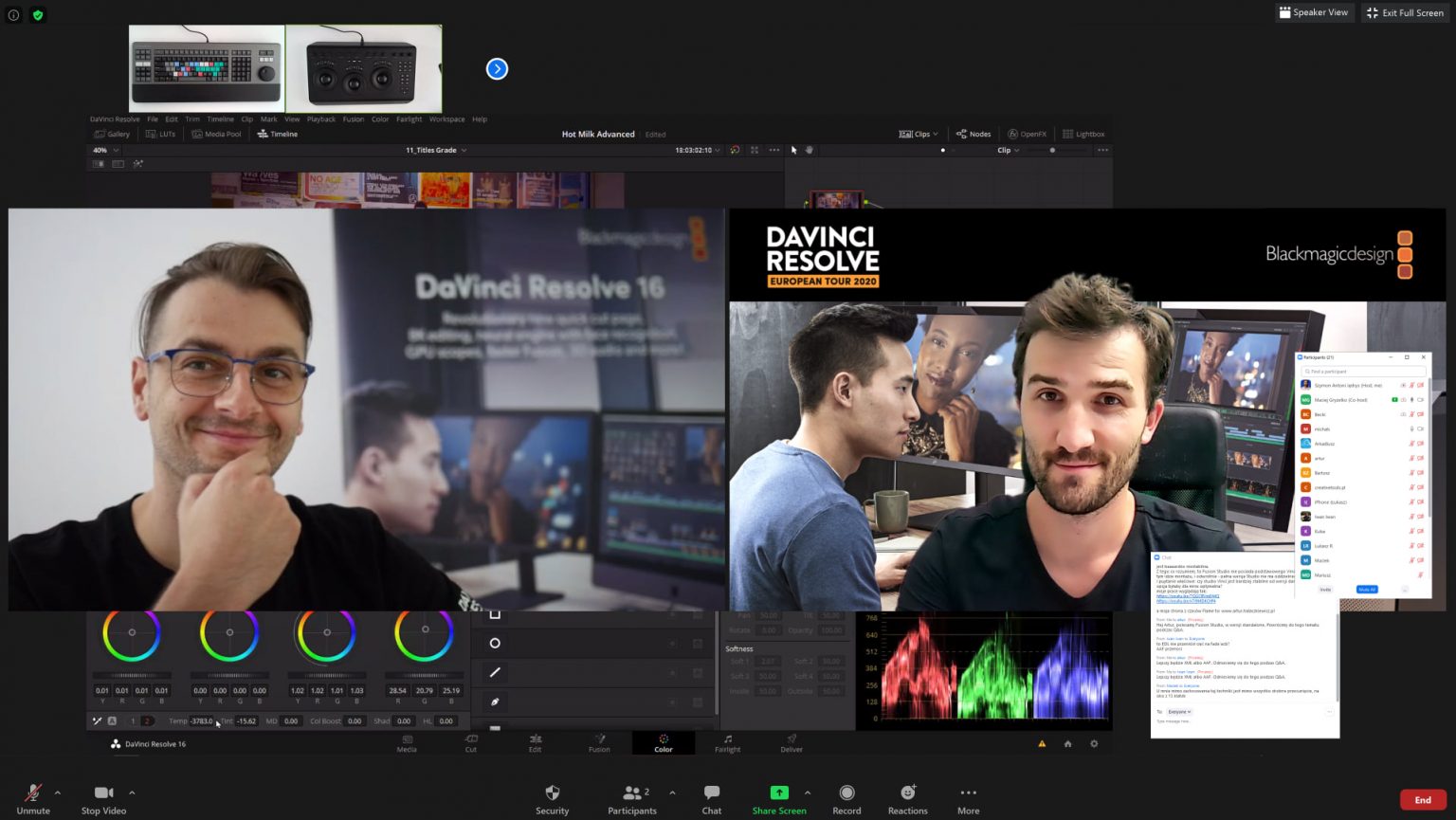
Task: Open the Help menu in DaVinci Resolve
Action: [480, 119]
